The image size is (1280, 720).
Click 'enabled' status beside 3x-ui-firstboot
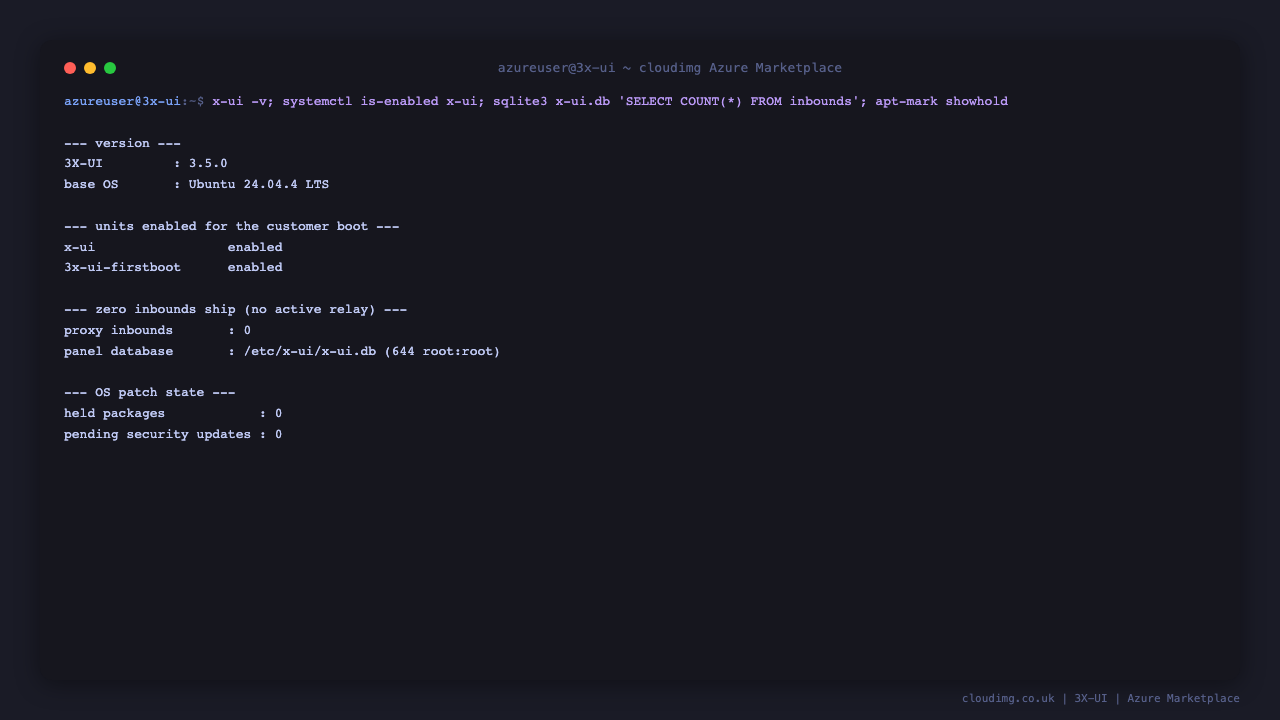(x=255, y=267)
